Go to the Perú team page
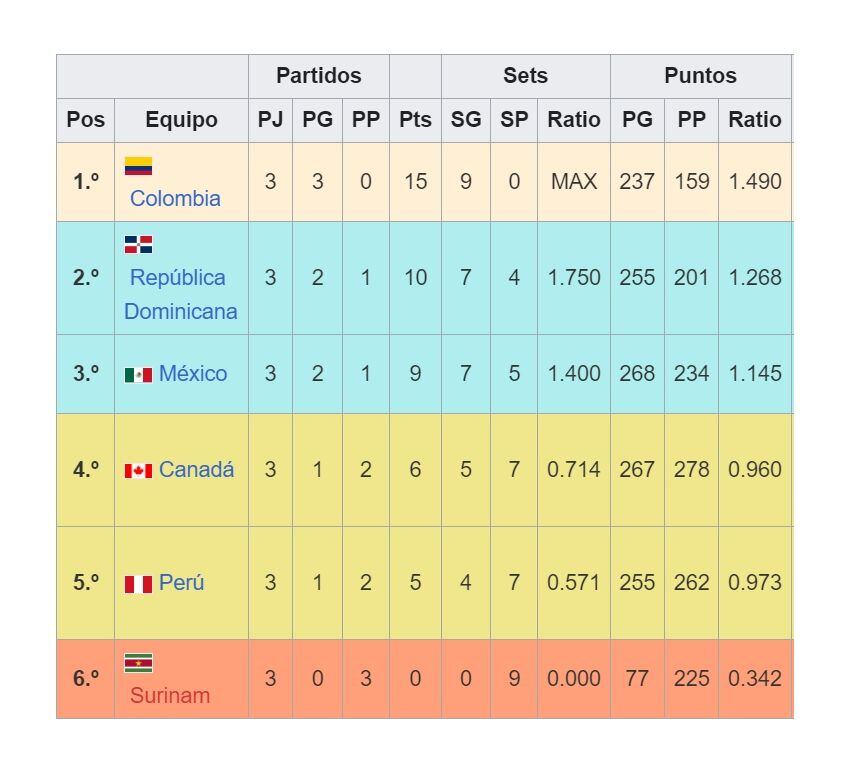Image resolution: width=844 pixels, height=777 pixels. pyautogui.click(x=181, y=582)
